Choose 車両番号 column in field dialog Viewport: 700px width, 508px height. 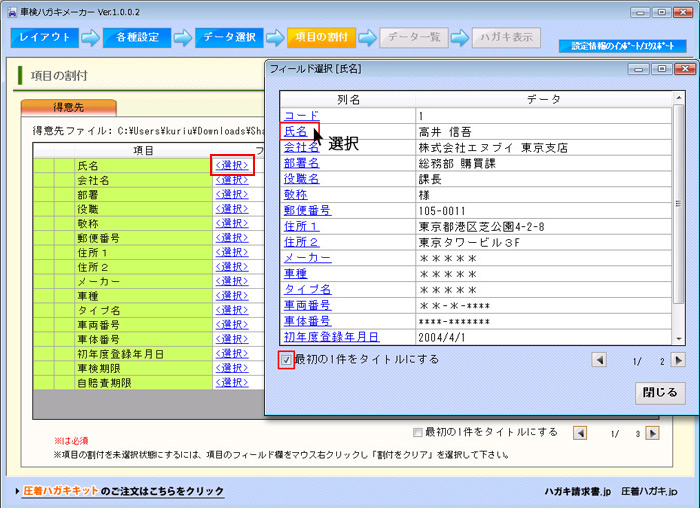point(308,305)
